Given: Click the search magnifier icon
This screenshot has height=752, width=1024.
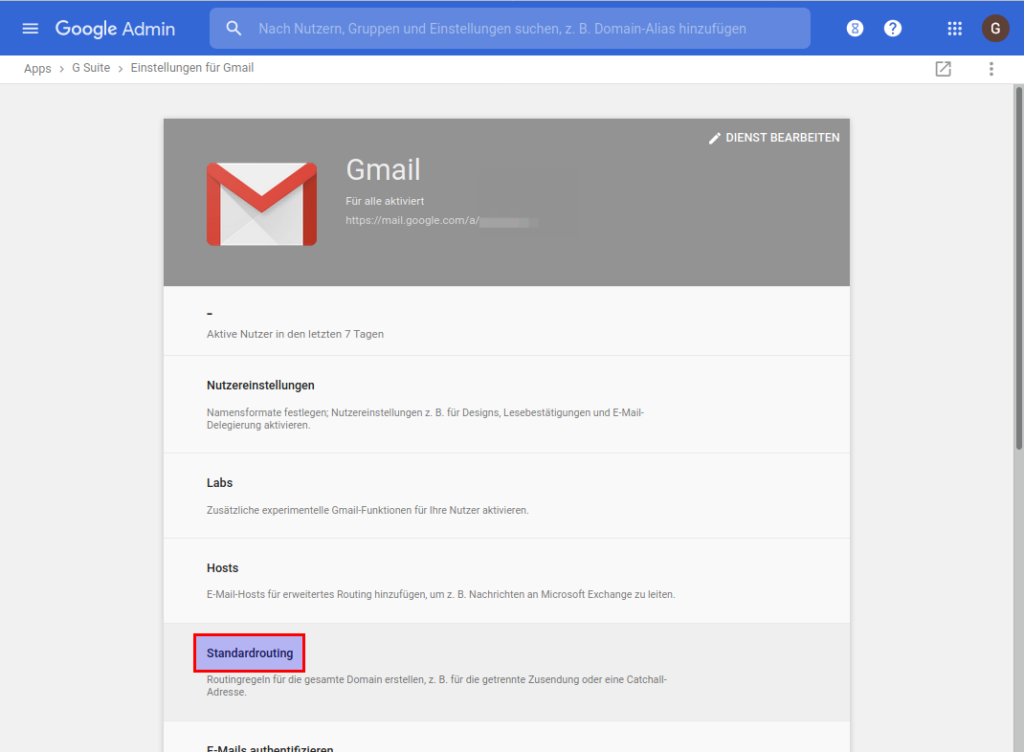Looking at the screenshot, I should [x=234, y=29].
